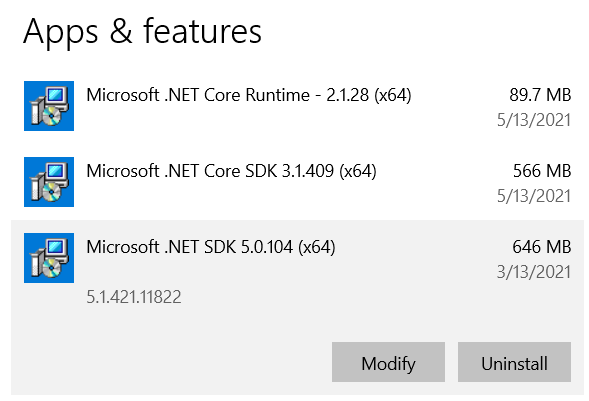Click the .NET SDK 5.0.104 installer icon

(x=49, y=258)
